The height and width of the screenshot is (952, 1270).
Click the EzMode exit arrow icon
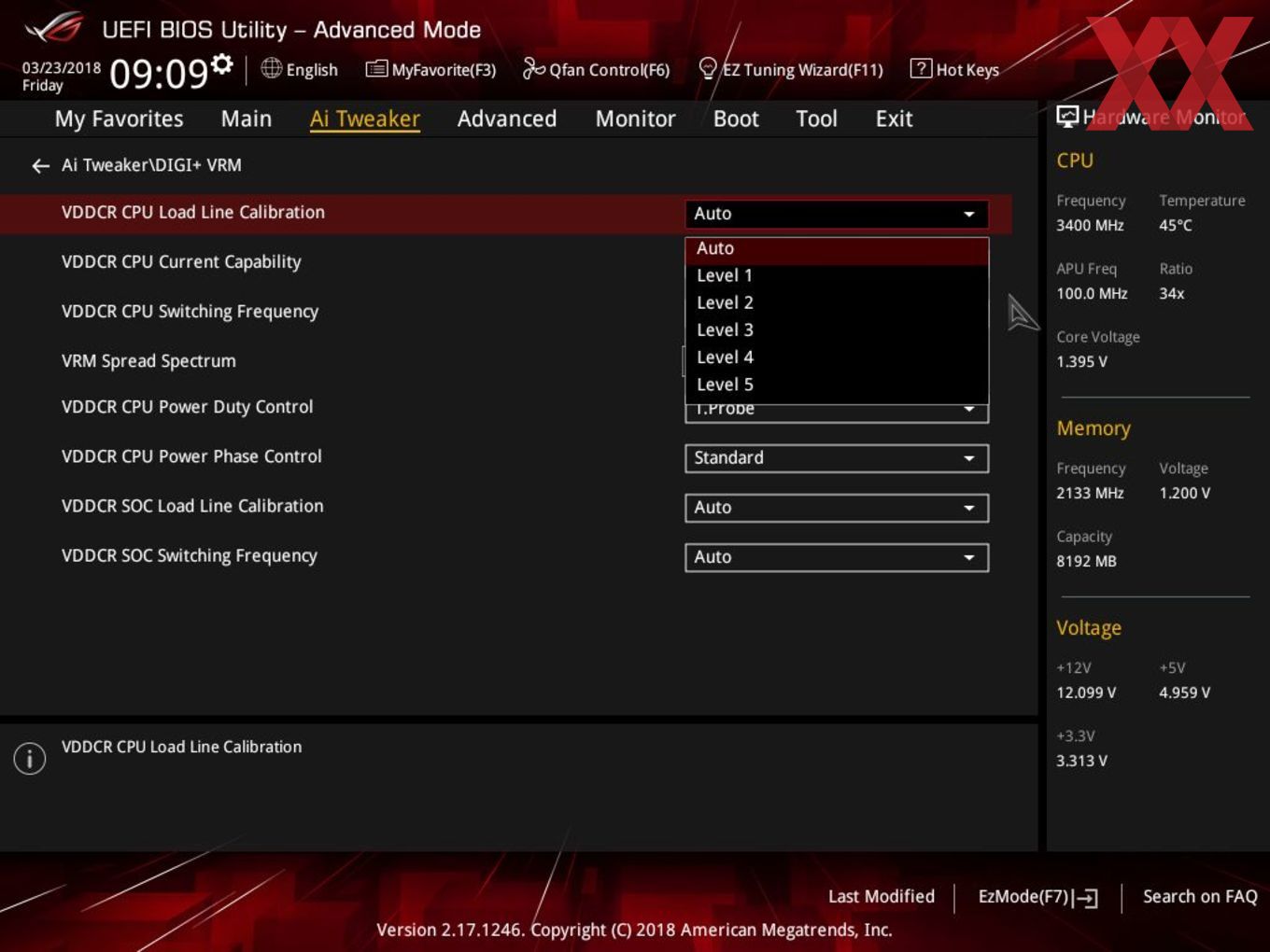[x=1085, y=898]
